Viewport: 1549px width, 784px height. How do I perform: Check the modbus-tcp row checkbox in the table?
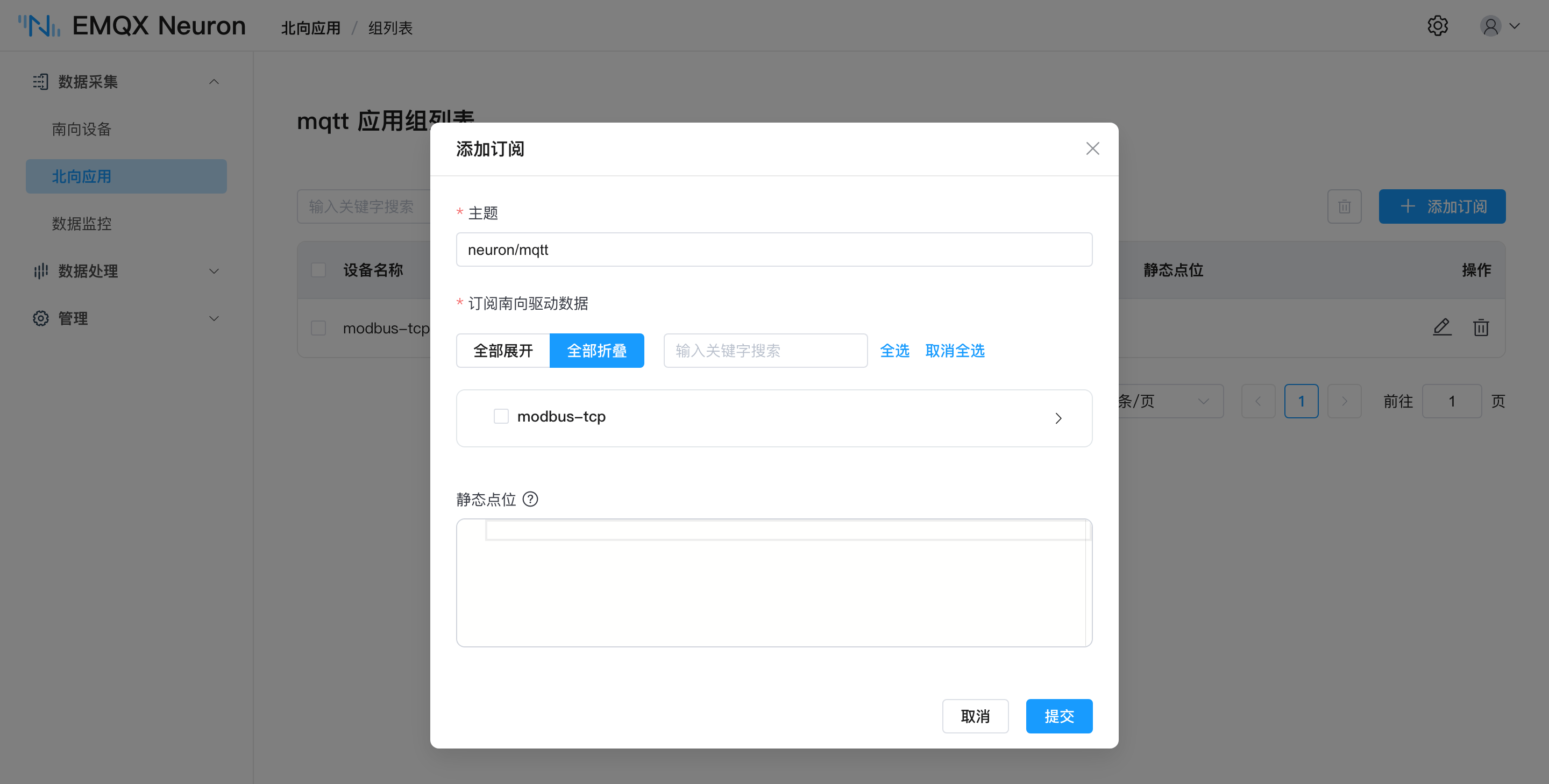coord(318,328)
